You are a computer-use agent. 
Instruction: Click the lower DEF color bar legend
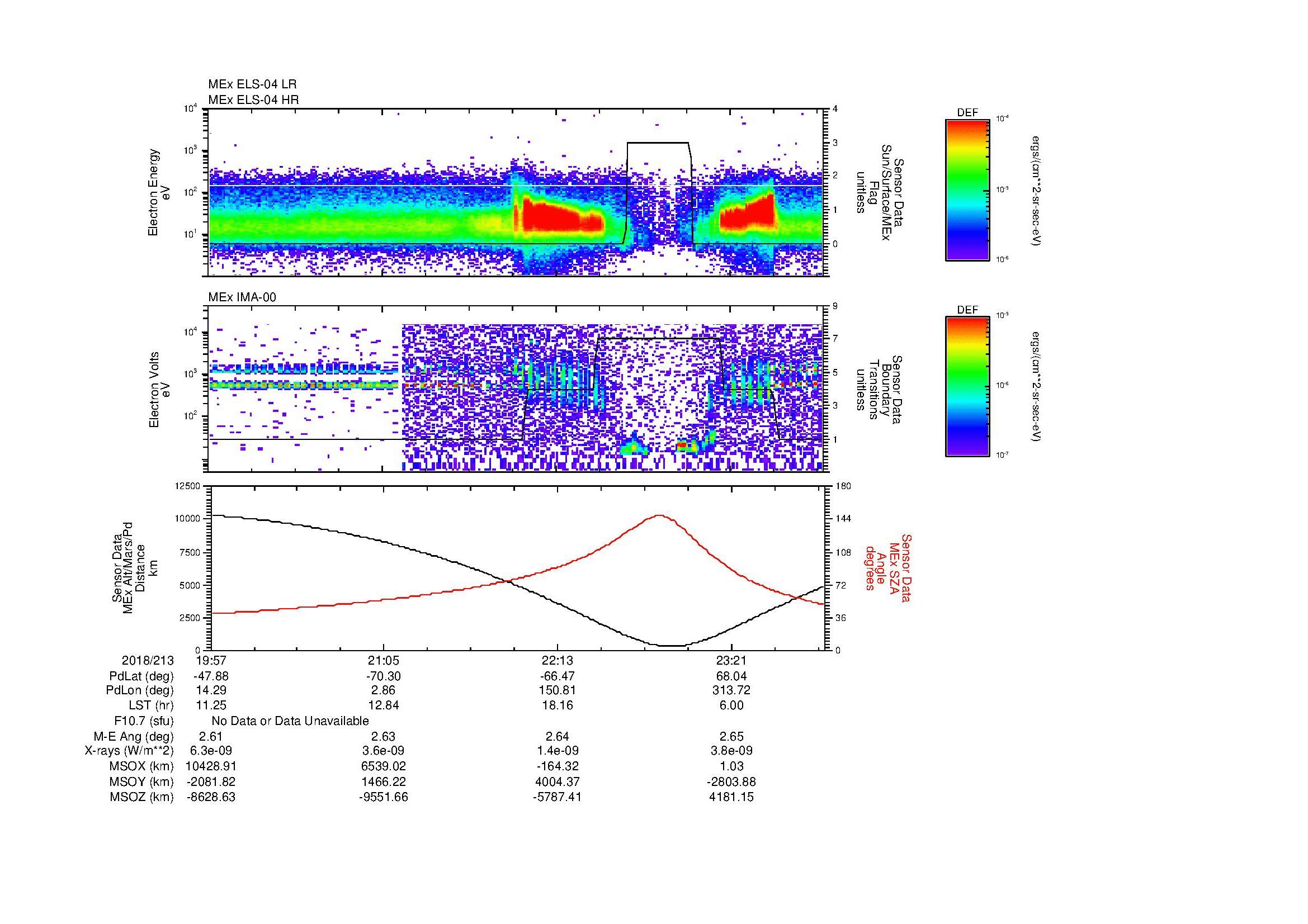coord(967,387)
